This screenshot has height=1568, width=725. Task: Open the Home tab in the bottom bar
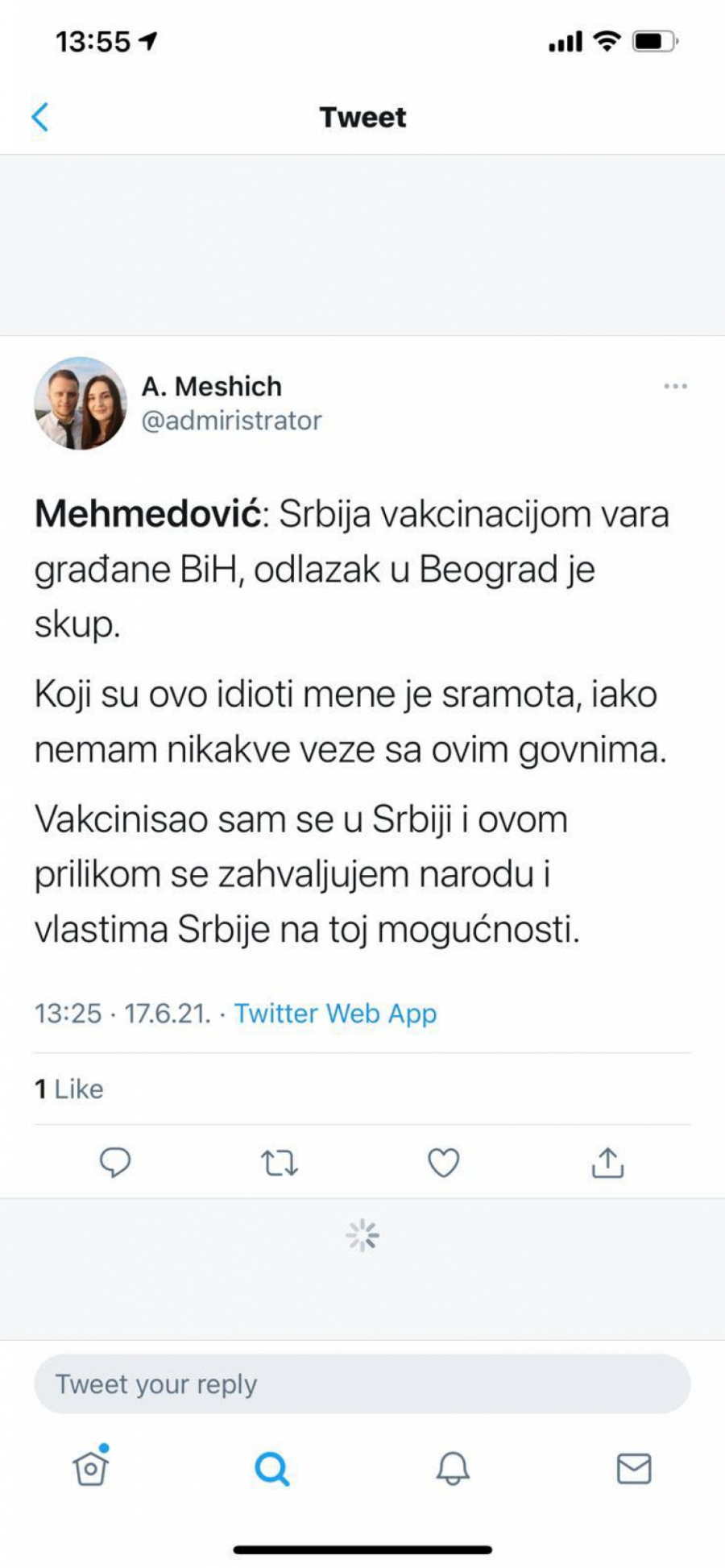tap(91, 1467)
